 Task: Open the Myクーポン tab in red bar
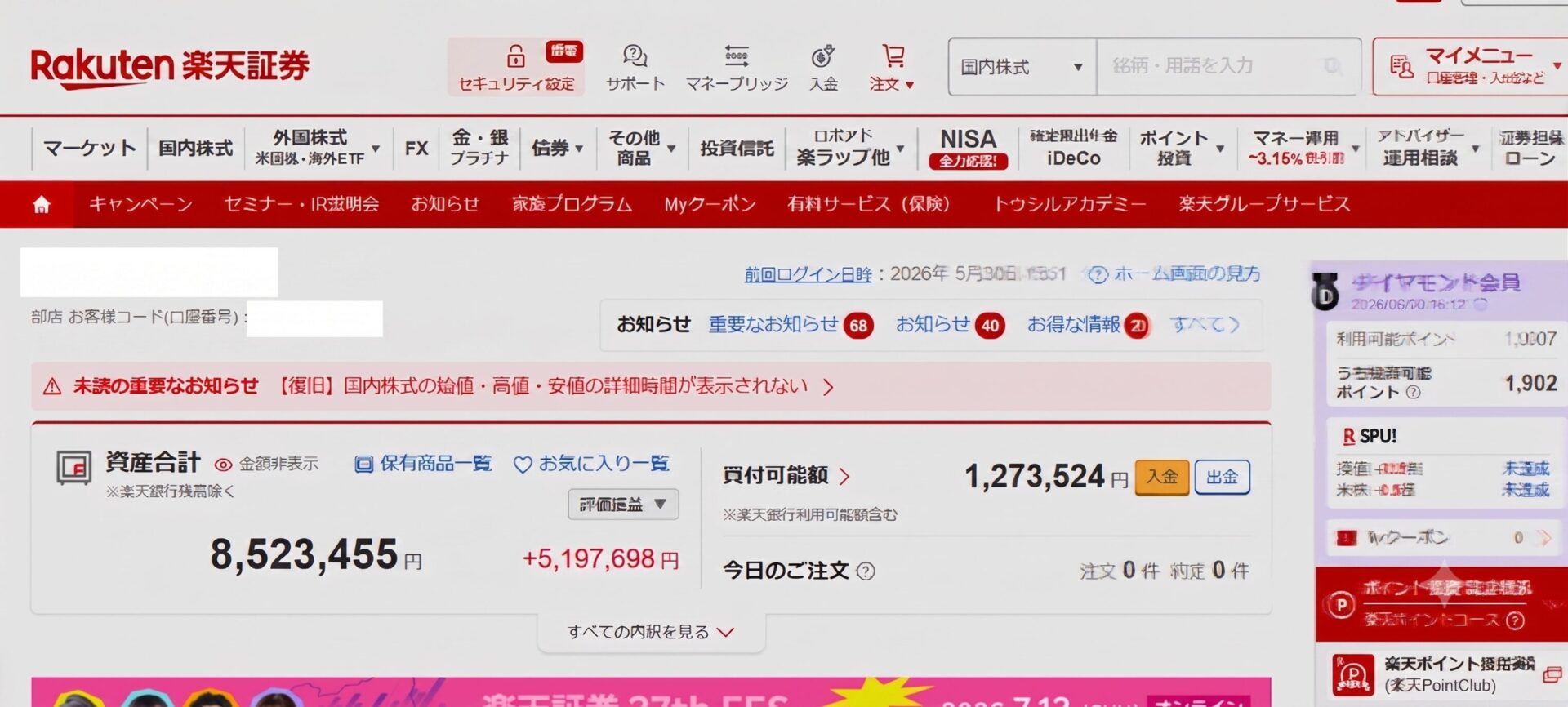point(710,204)
